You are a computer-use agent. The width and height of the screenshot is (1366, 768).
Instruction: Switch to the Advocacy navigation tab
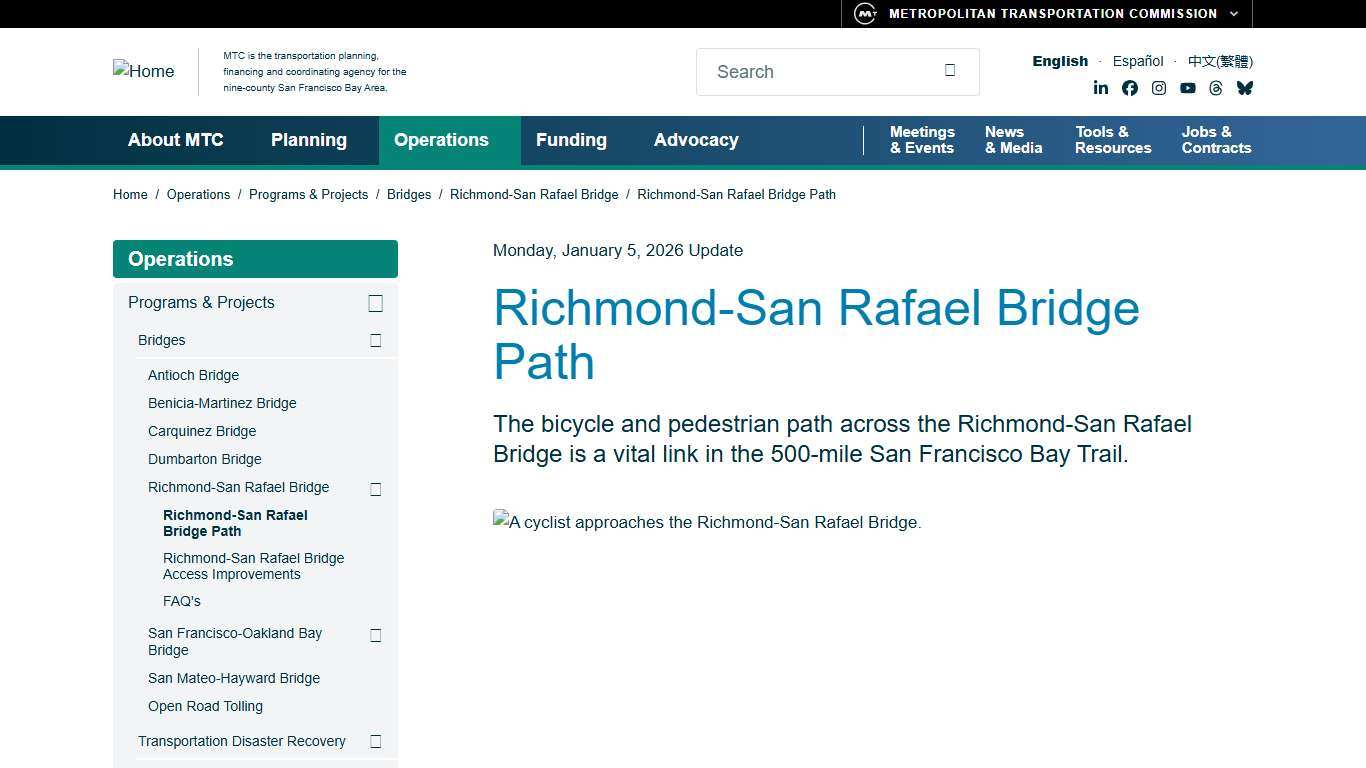(696, 140)
